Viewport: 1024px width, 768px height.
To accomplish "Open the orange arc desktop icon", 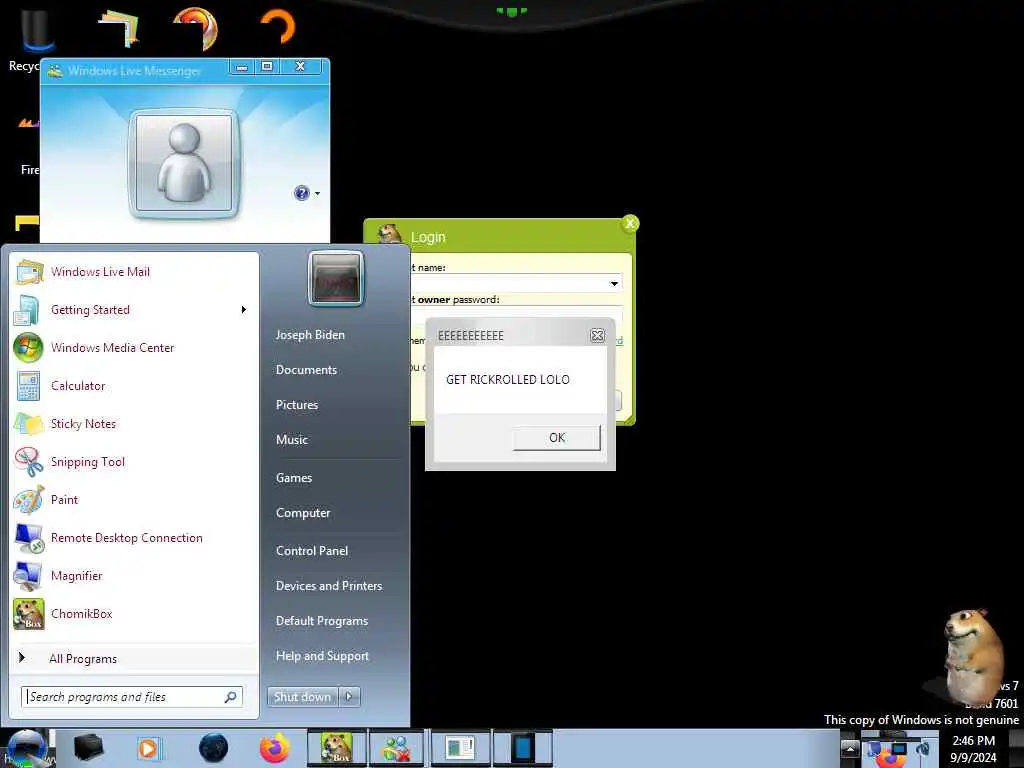I will (278, 26).
